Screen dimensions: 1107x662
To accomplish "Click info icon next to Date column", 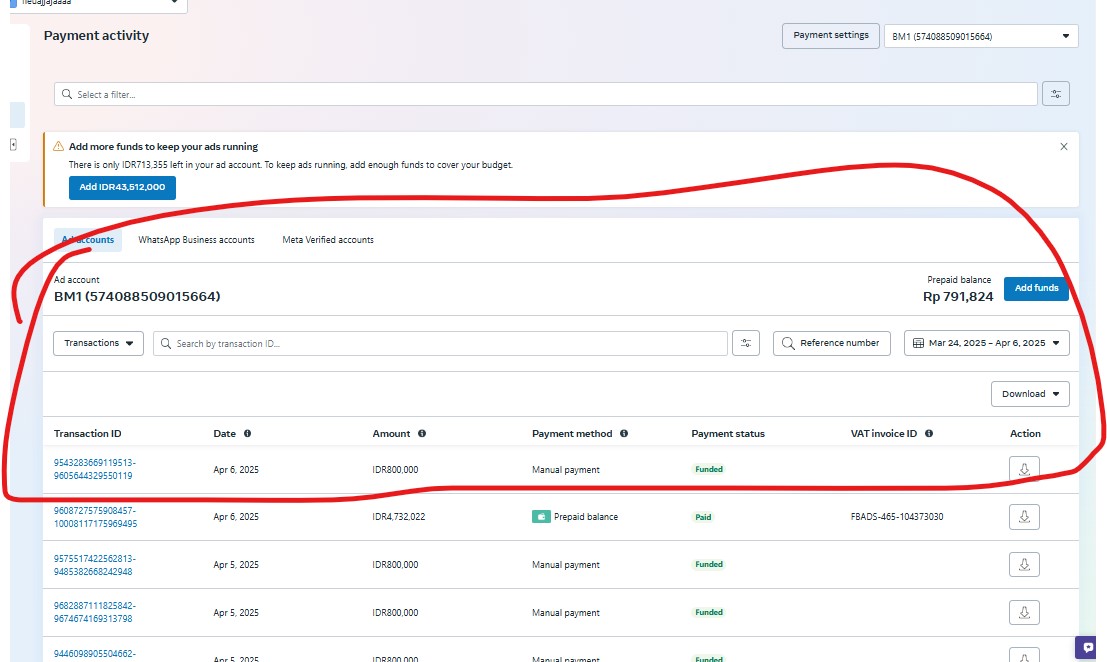I will (247, 434).
